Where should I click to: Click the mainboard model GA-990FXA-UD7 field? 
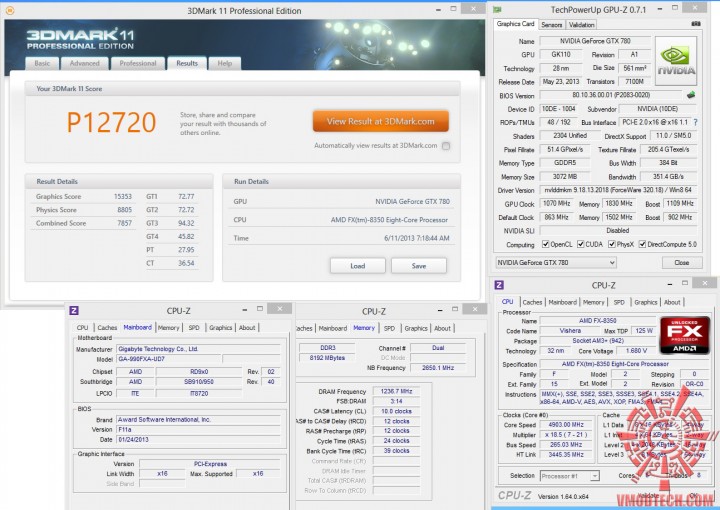click(169, 359)
